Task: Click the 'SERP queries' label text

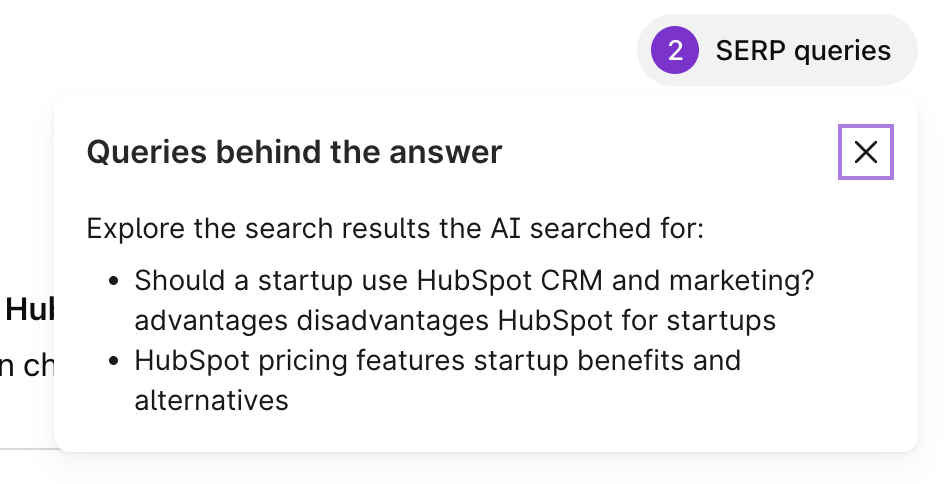Action: 803,50
